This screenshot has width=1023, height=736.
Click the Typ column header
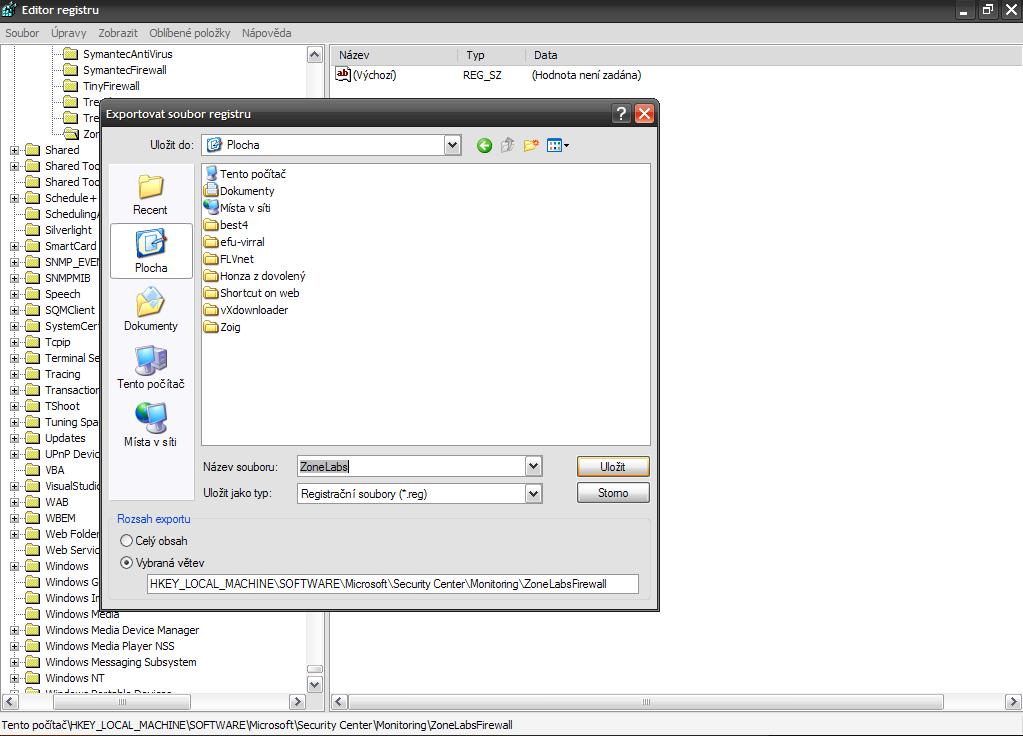point(491,55)
